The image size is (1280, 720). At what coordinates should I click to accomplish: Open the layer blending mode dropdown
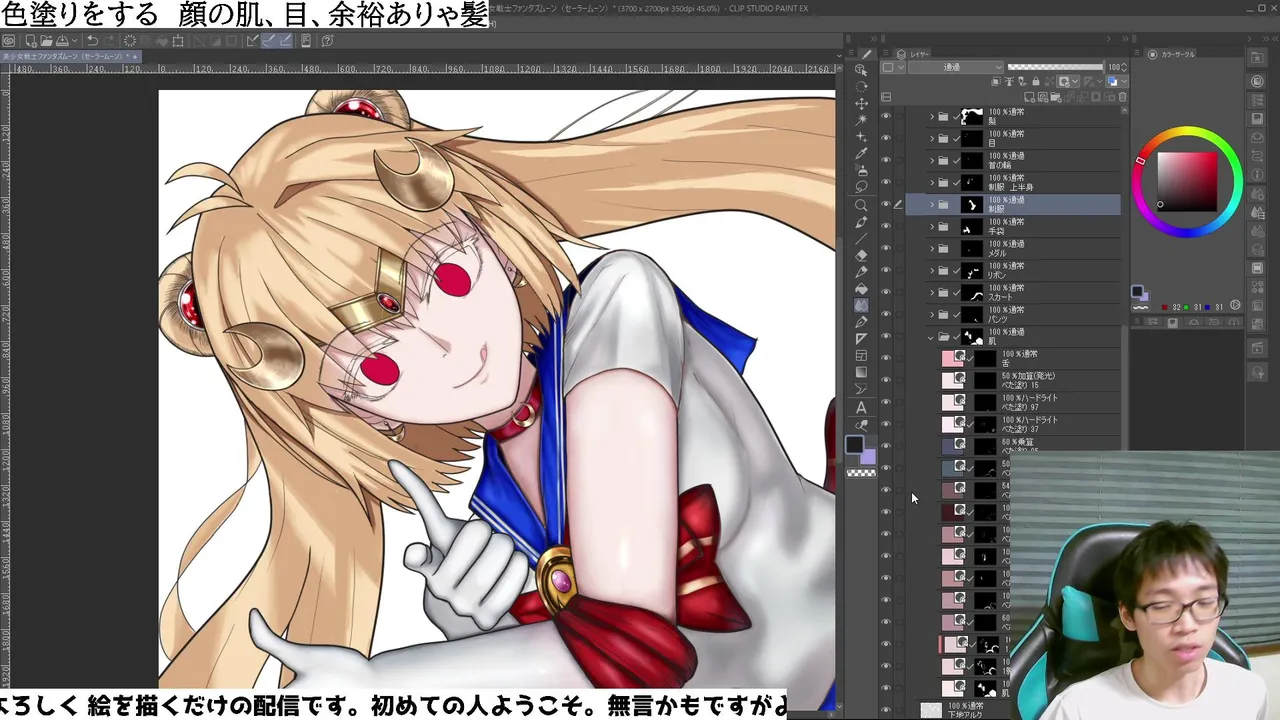[x=954, y=67]
